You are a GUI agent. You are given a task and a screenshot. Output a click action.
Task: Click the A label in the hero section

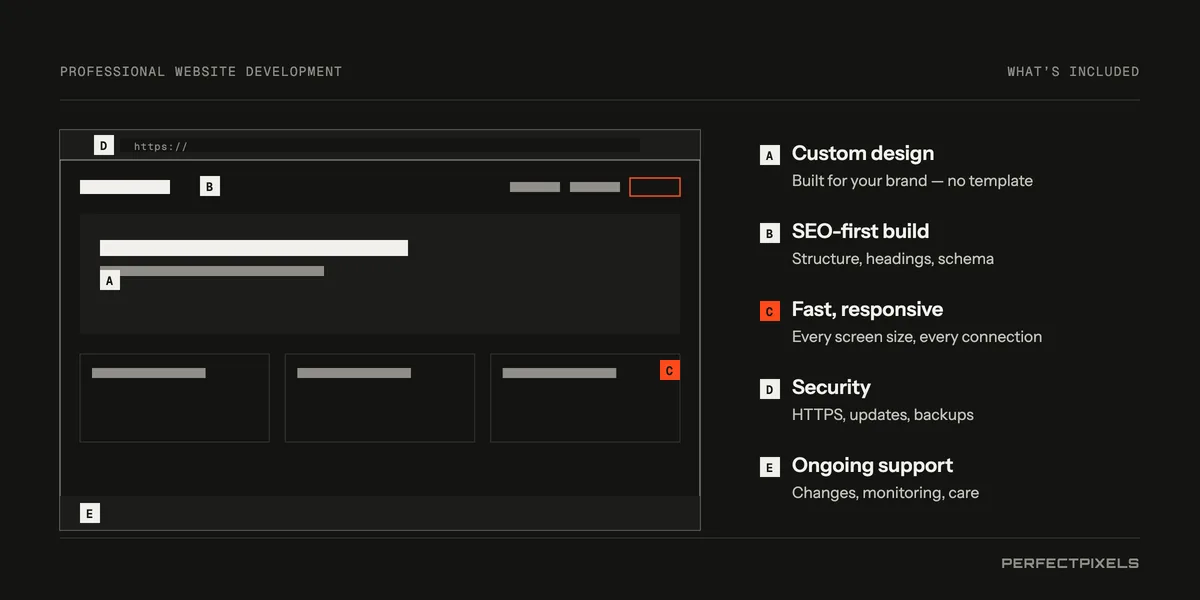coord(110,281)
